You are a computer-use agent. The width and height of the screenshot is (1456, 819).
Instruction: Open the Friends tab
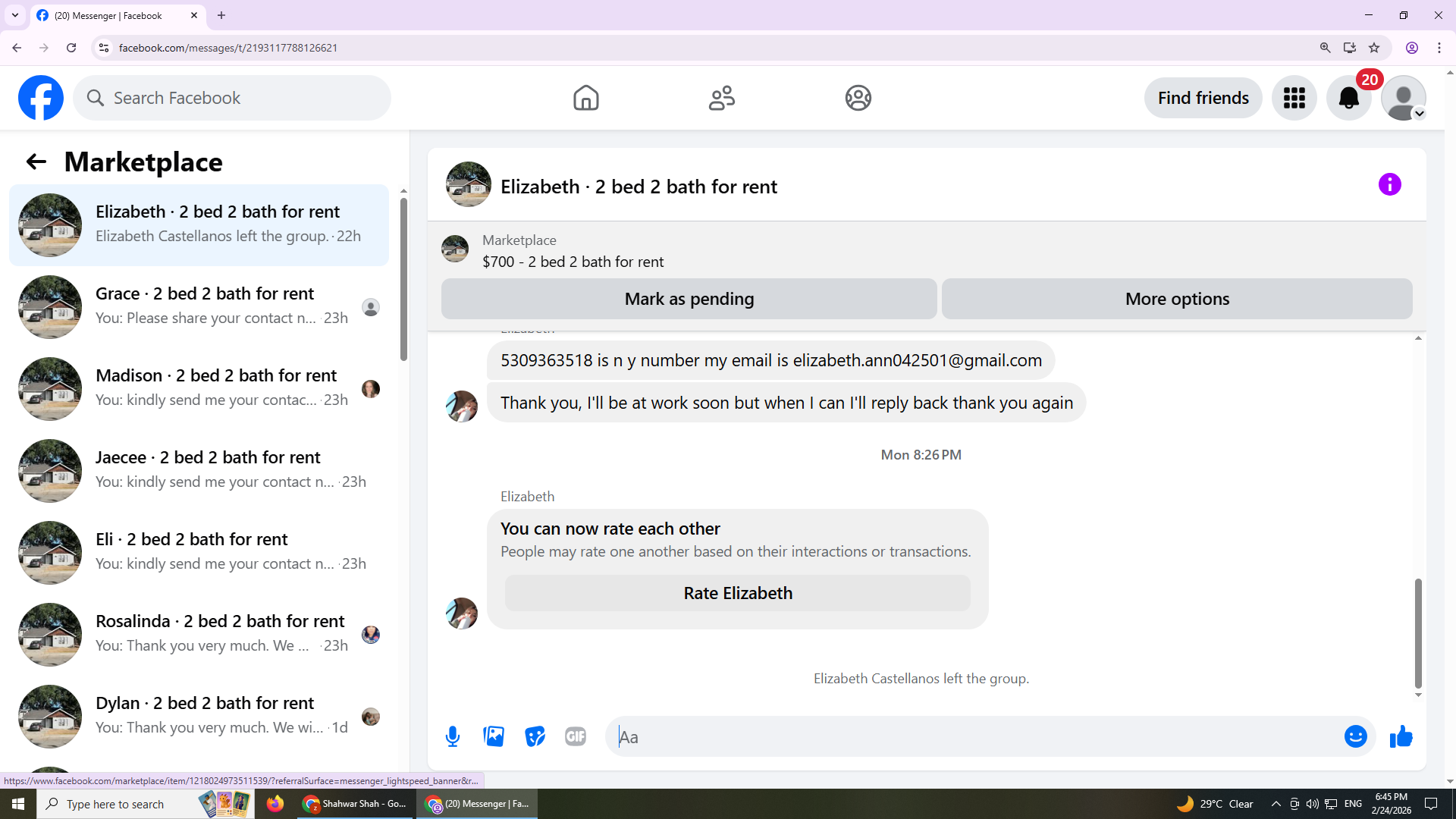[x=721, y=98]
